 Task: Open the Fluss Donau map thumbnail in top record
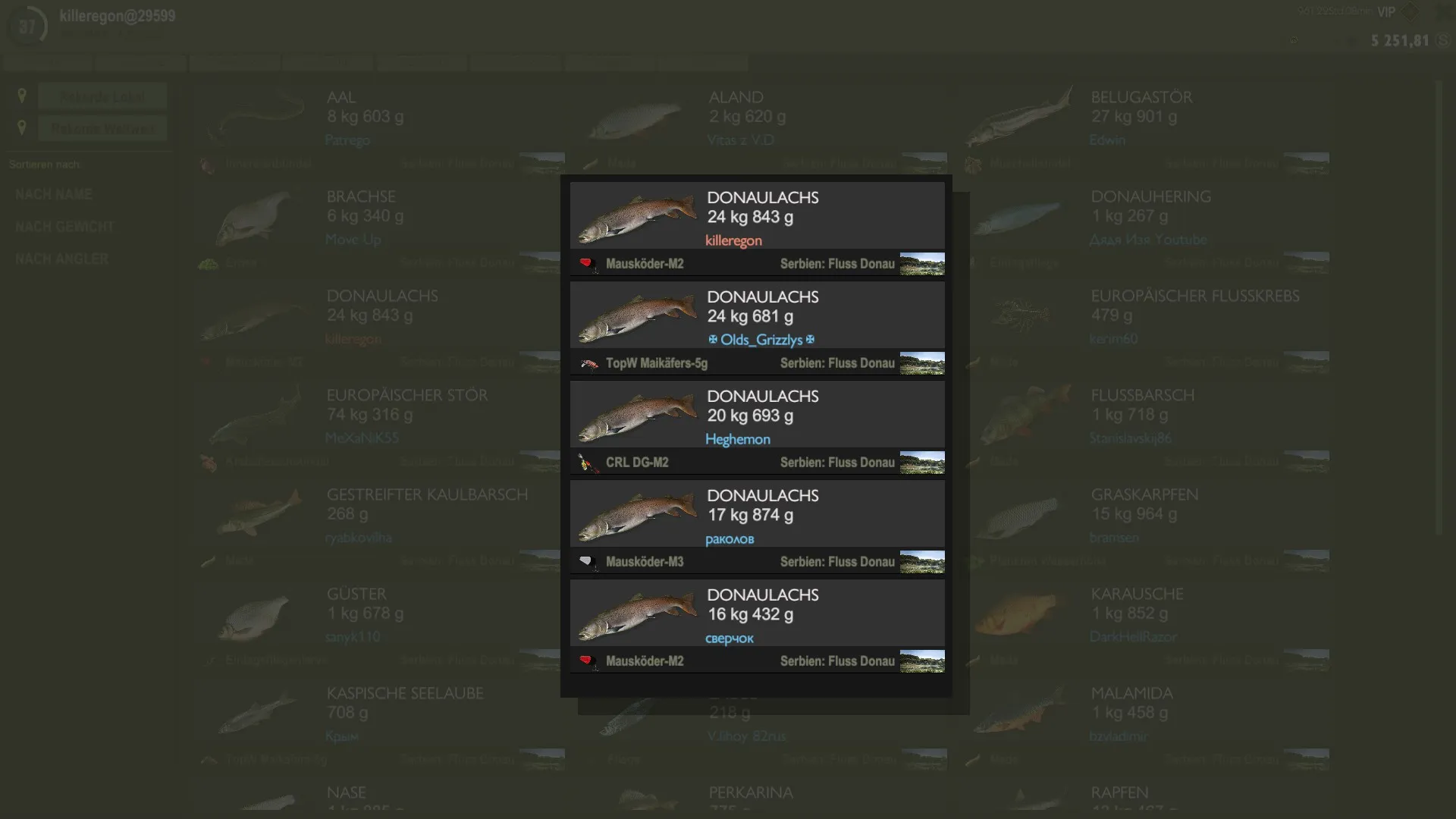click(922, 264)
